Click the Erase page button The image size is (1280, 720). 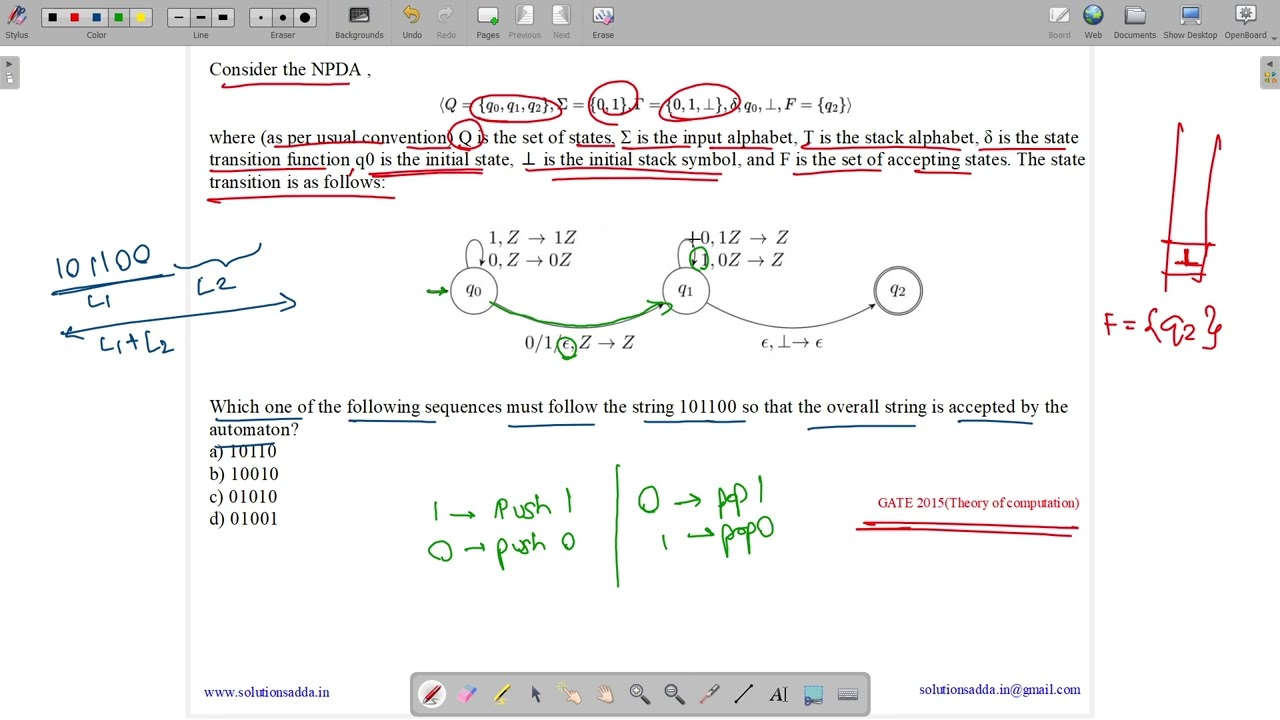(x=603, y=22)
